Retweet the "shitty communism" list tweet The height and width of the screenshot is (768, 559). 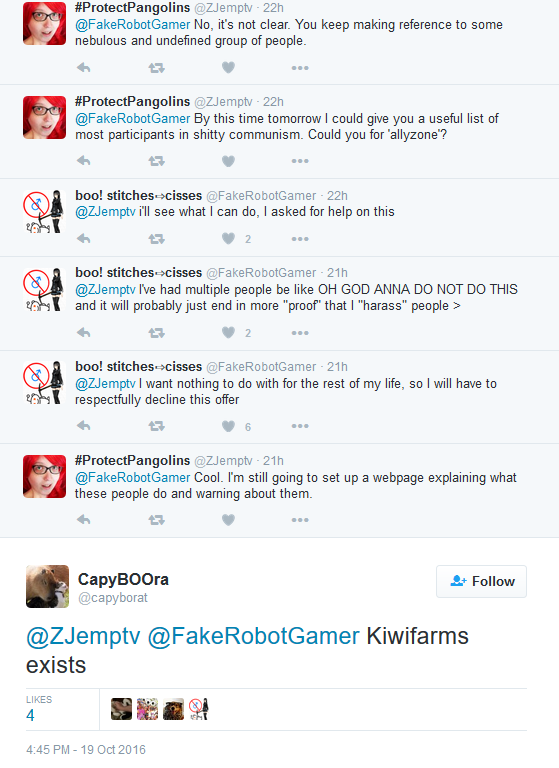coord(156,161)
